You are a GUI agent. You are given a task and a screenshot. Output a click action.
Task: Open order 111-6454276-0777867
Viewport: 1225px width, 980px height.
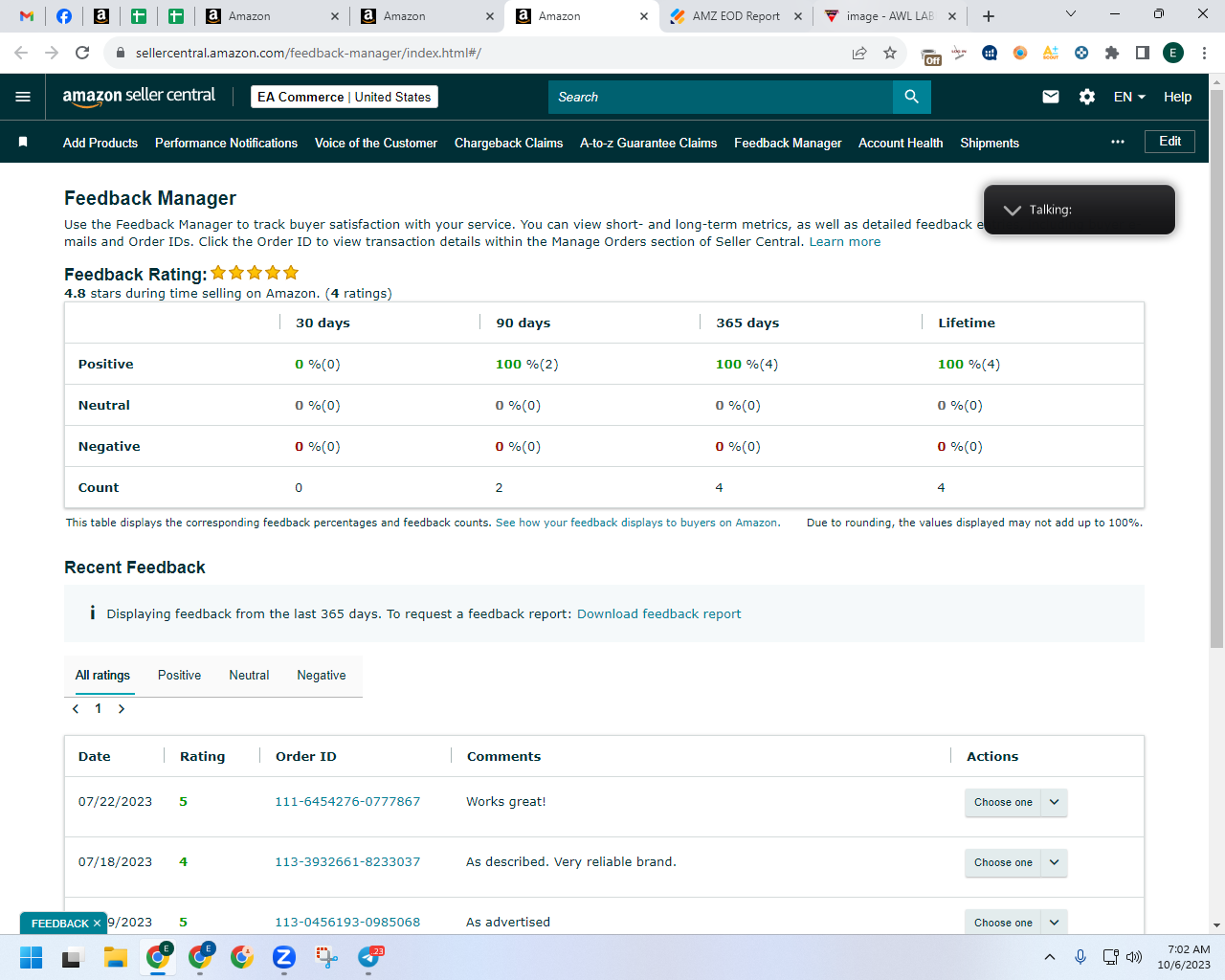(x=347, y=801)
